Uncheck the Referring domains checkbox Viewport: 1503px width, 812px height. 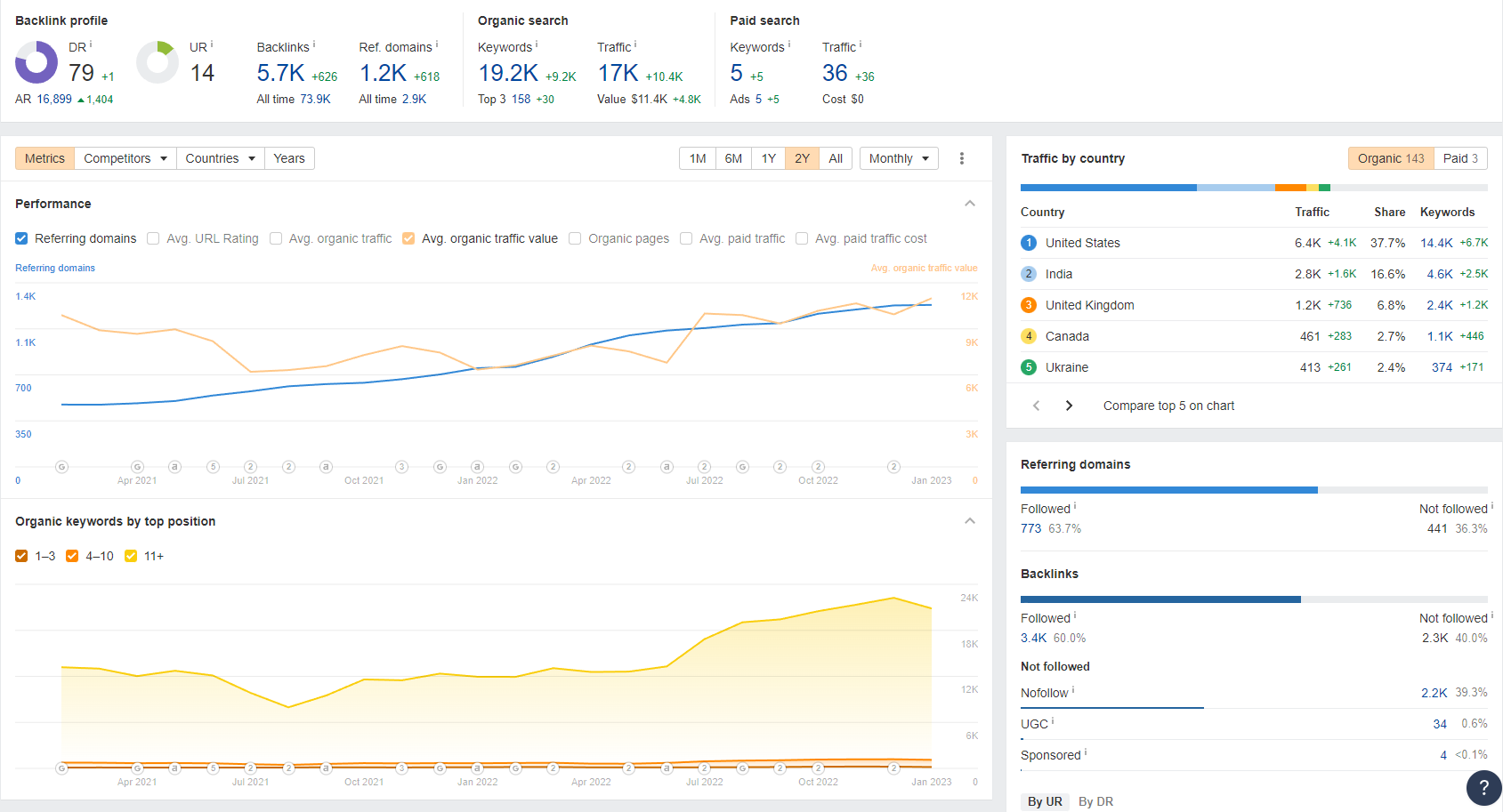tap(21, 238)
